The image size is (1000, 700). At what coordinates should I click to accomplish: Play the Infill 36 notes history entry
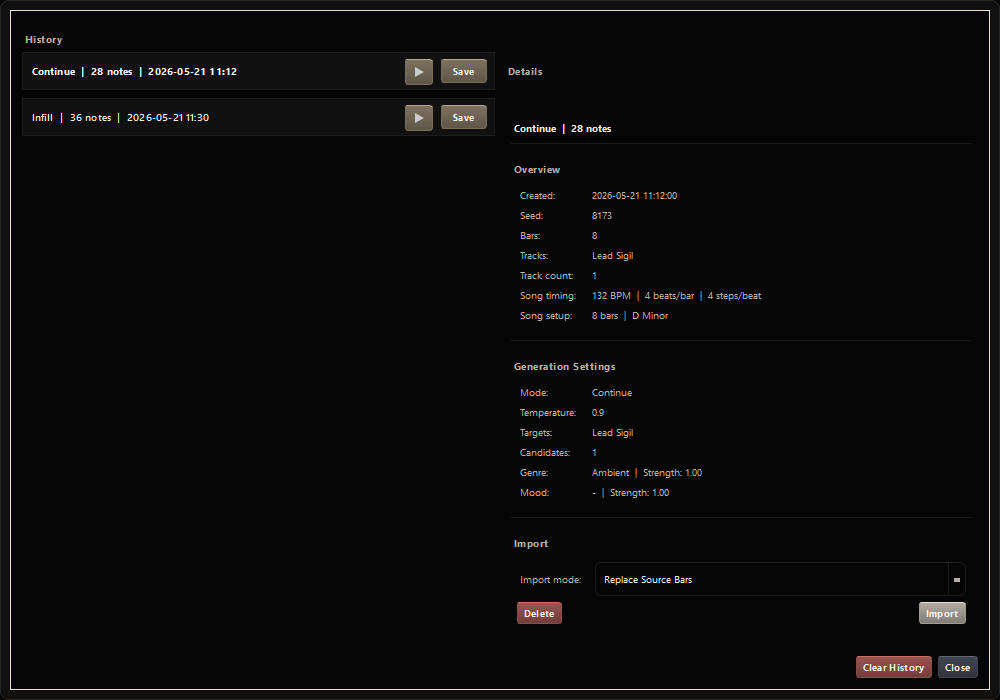pyautogui.click(x=418, y=118)
